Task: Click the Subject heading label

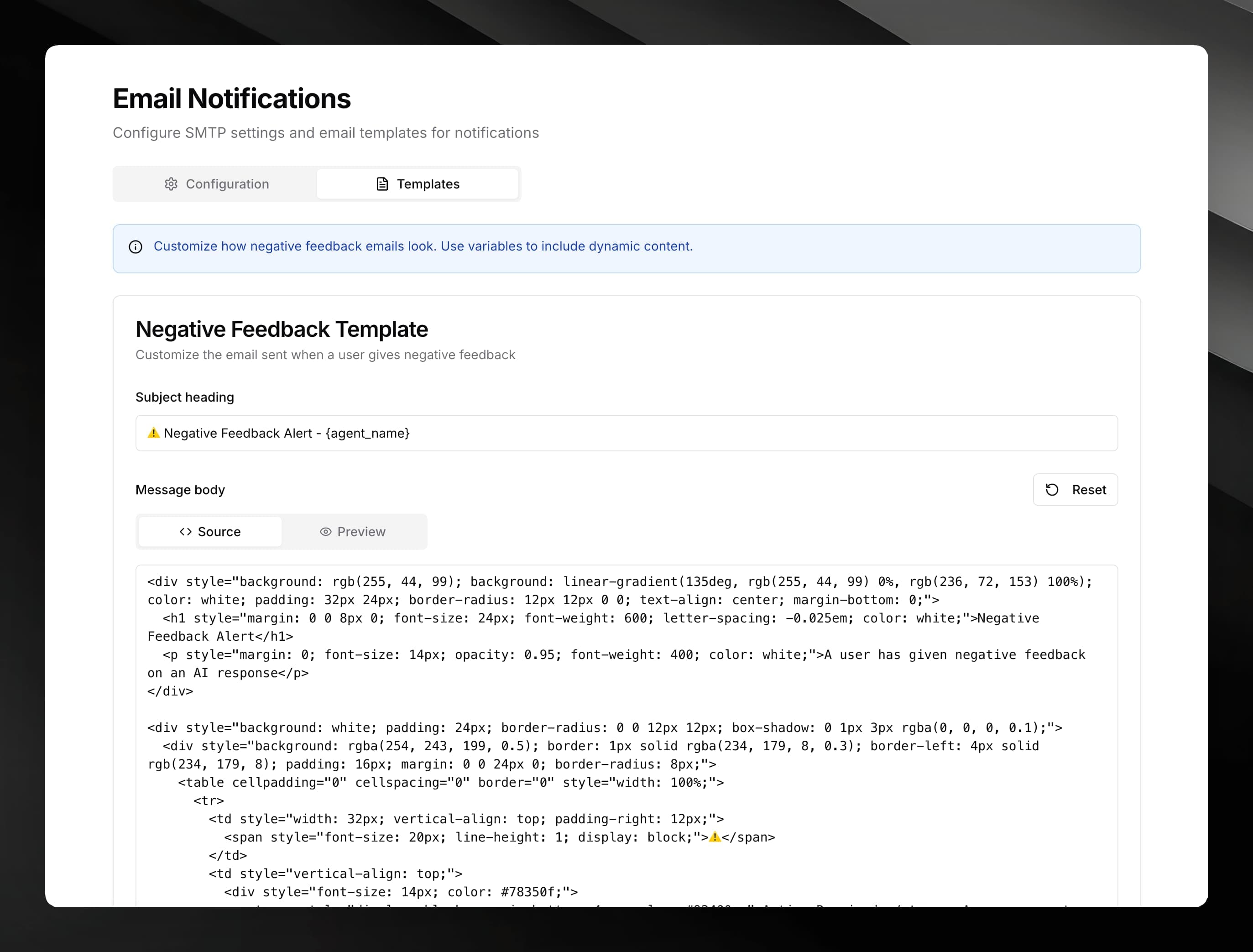Action: (x=185, y=397)
